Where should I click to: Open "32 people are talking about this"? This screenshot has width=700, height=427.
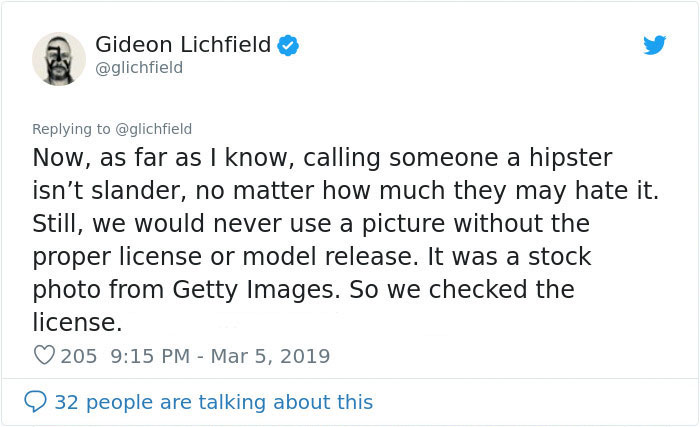213,402
